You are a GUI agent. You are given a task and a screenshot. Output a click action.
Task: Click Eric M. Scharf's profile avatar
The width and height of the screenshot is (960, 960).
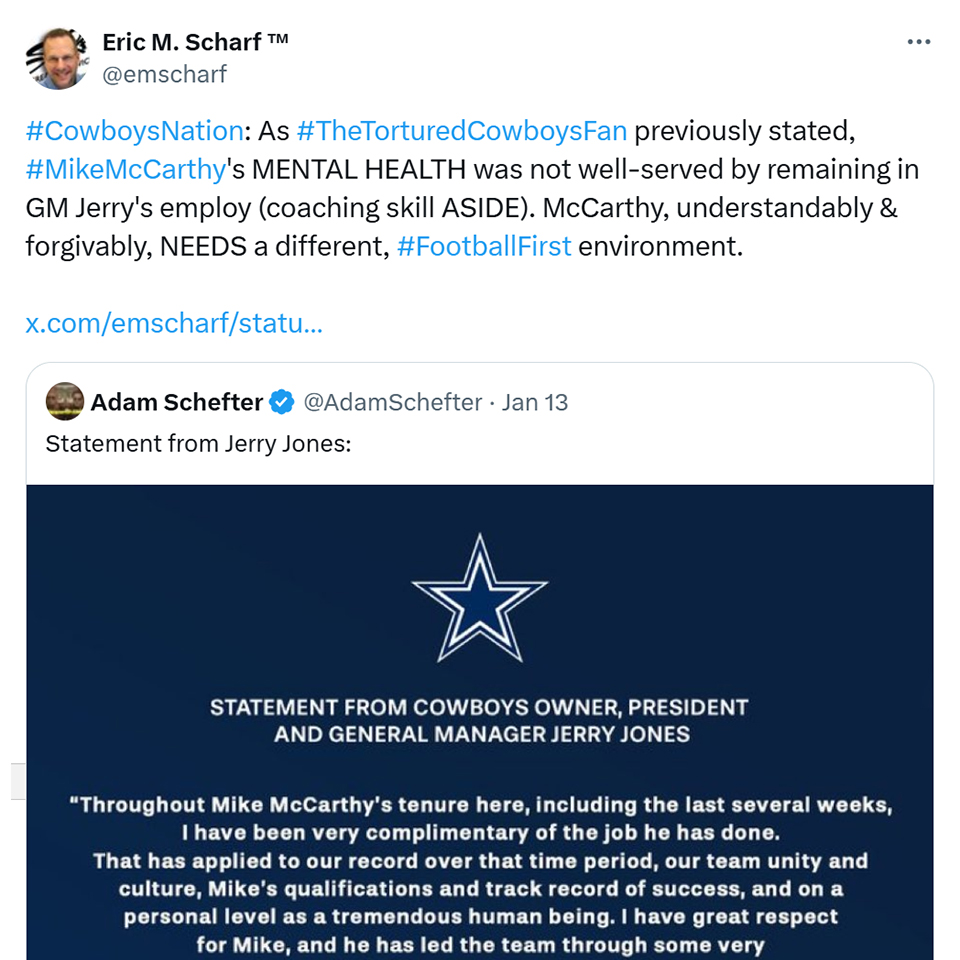tap(58, 59)
